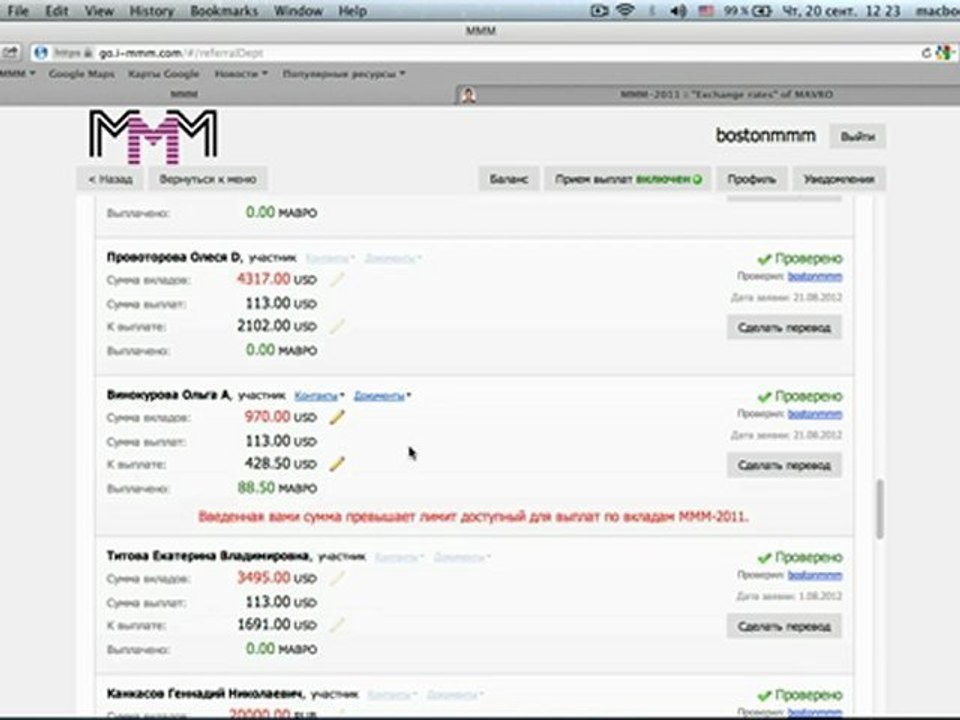
Task: Click the MMM logo
Action: 153,136
